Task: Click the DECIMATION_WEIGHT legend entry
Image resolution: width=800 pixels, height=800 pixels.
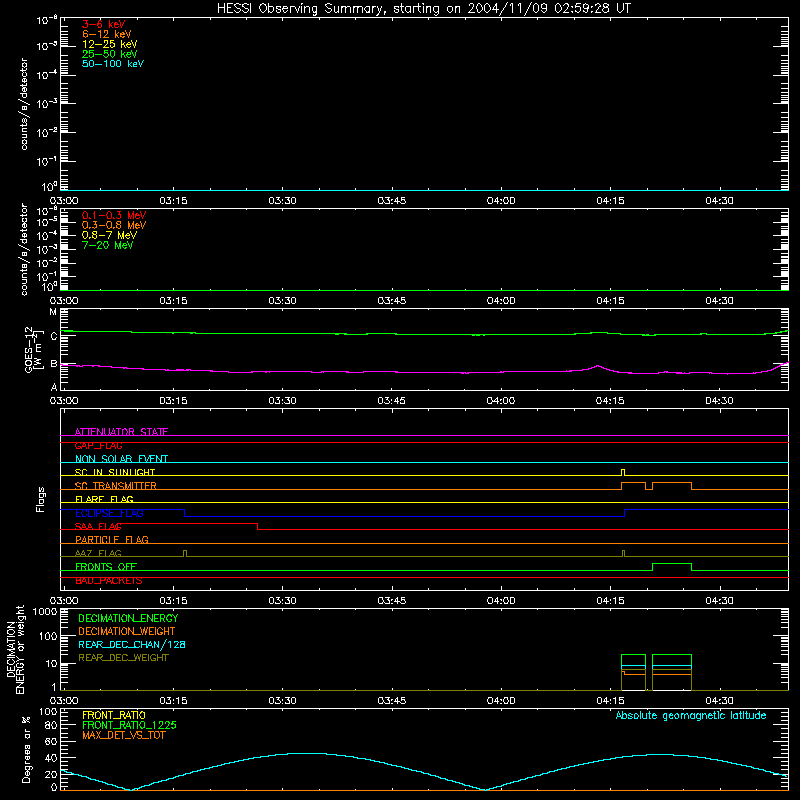Action: [x=127, y=631]
